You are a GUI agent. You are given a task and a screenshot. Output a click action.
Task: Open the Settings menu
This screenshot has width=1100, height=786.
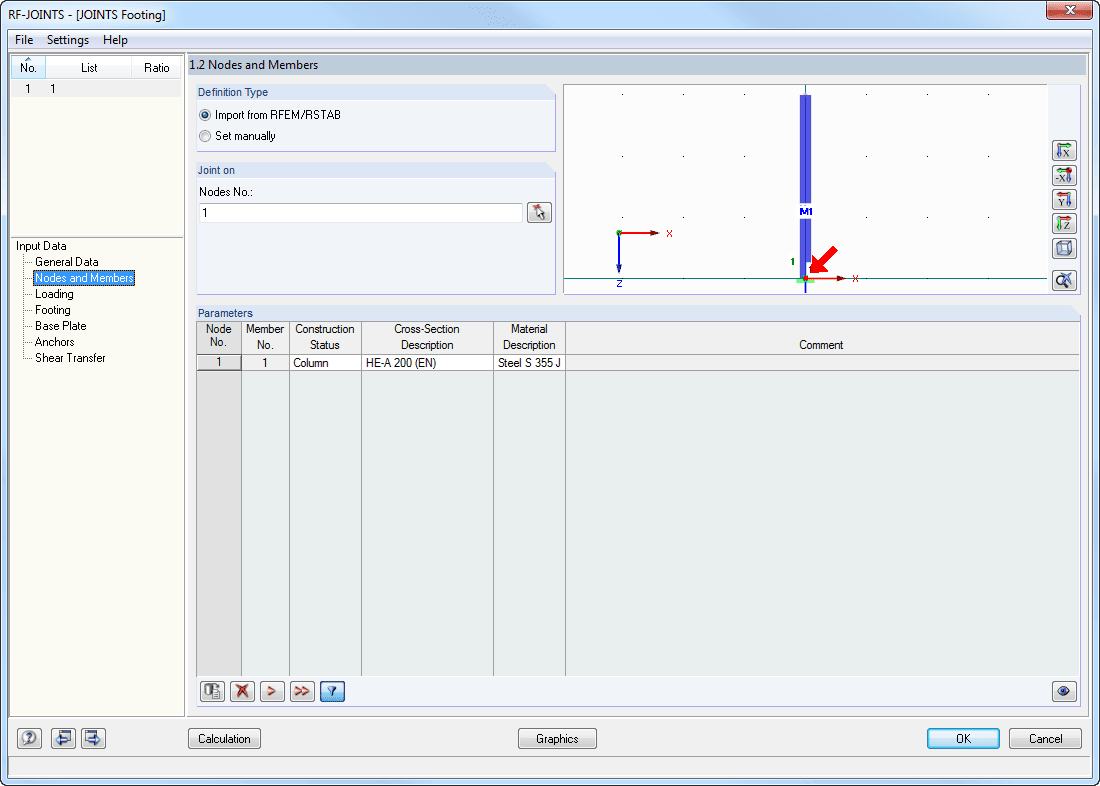pyautogui.click(x=68, y=40)
